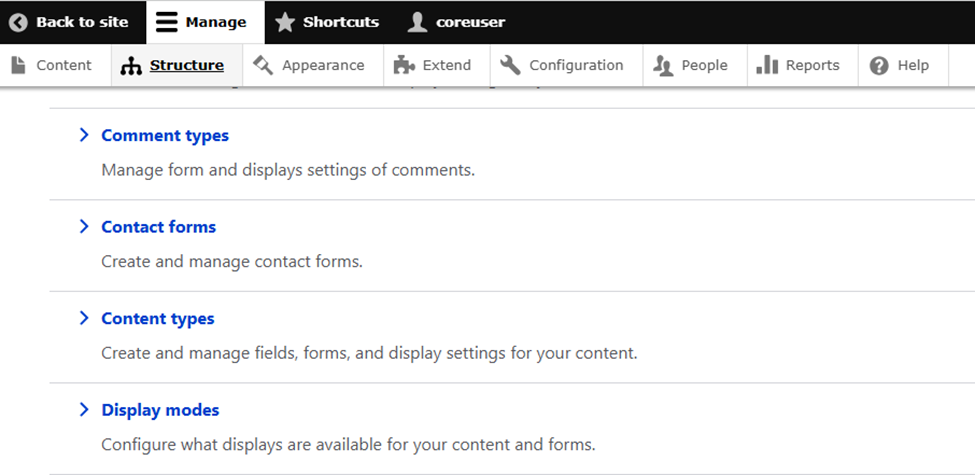Expand the Content types chevron
The image size is (975, 475).
tap(84, 318)
